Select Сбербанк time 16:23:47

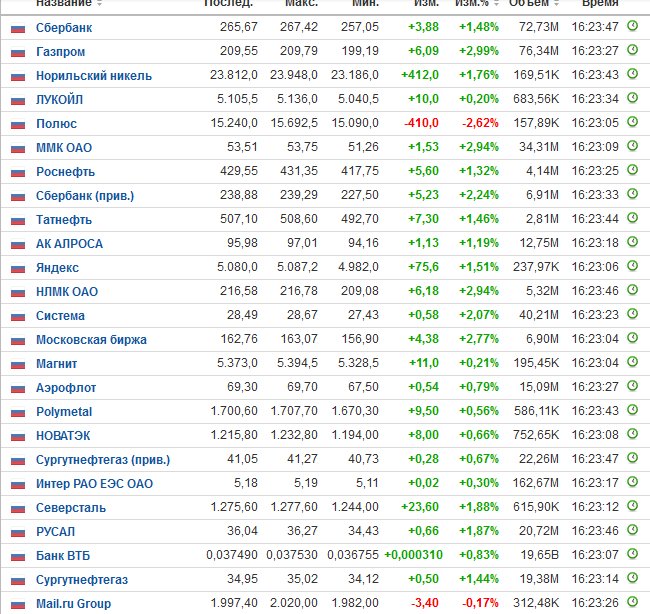tap(595, 27)
